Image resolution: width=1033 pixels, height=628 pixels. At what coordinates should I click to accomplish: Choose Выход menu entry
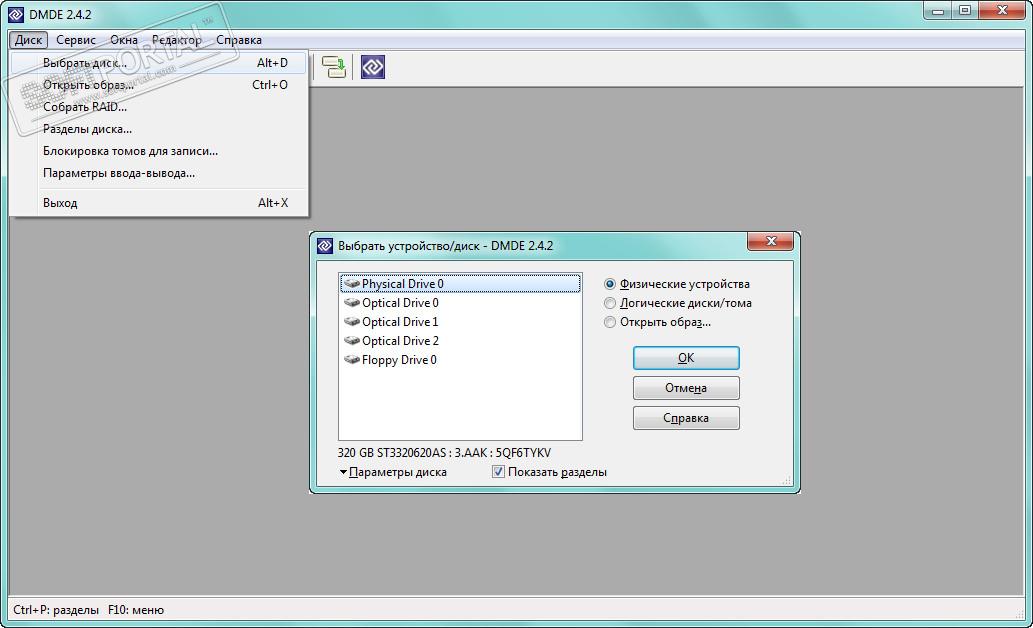point(159,203)
